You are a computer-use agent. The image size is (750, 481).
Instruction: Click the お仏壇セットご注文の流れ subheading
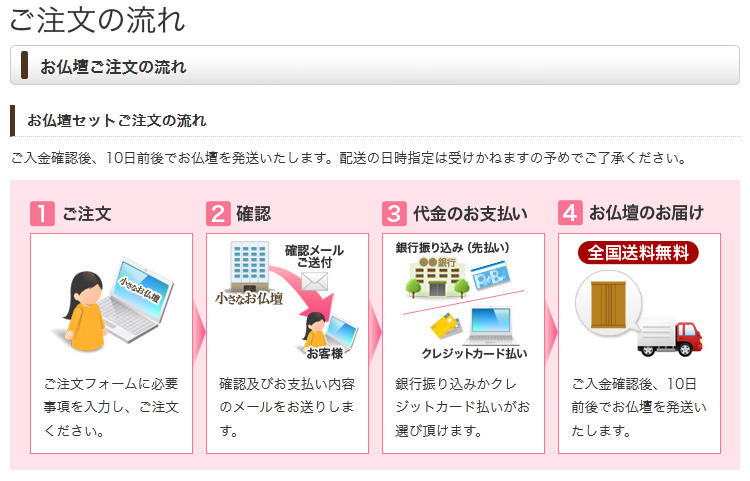coord(117,120)
